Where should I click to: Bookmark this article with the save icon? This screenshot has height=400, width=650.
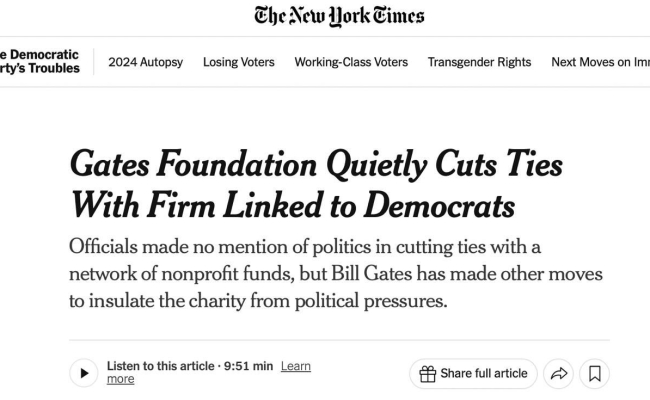click(x=594, y=374)
